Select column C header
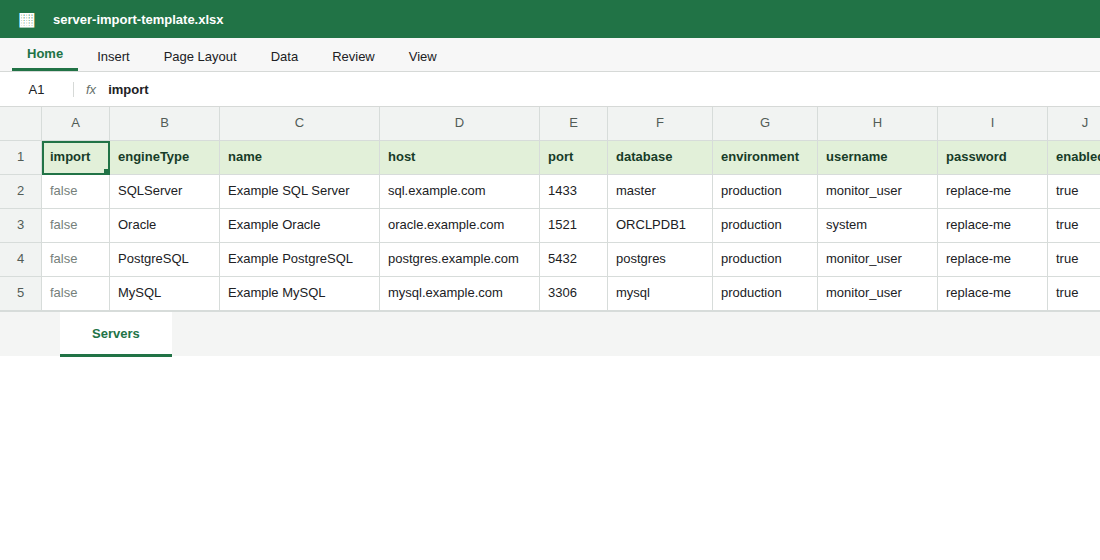Screen dimensions: 1100x560 [299, 124]
